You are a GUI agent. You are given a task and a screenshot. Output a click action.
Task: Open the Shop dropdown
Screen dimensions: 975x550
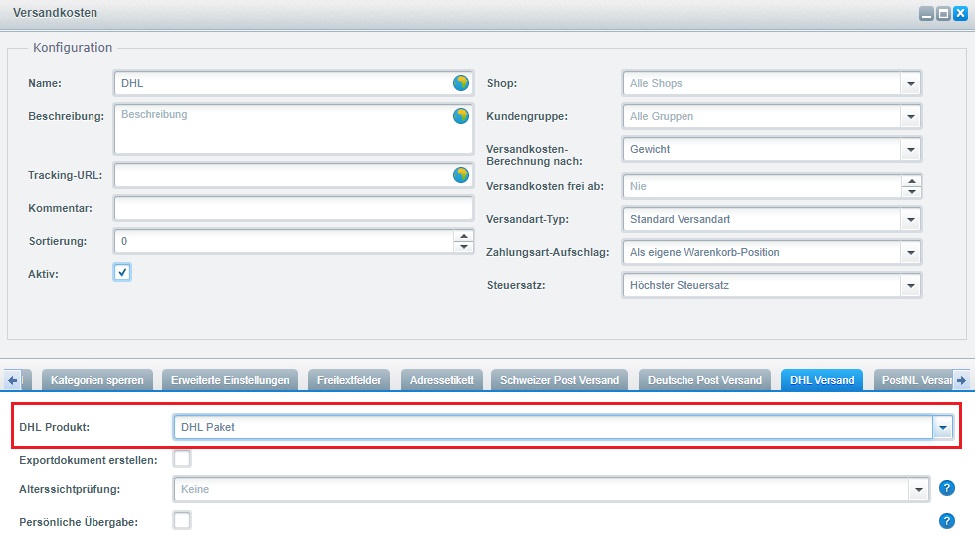click(x=910, y=83)
